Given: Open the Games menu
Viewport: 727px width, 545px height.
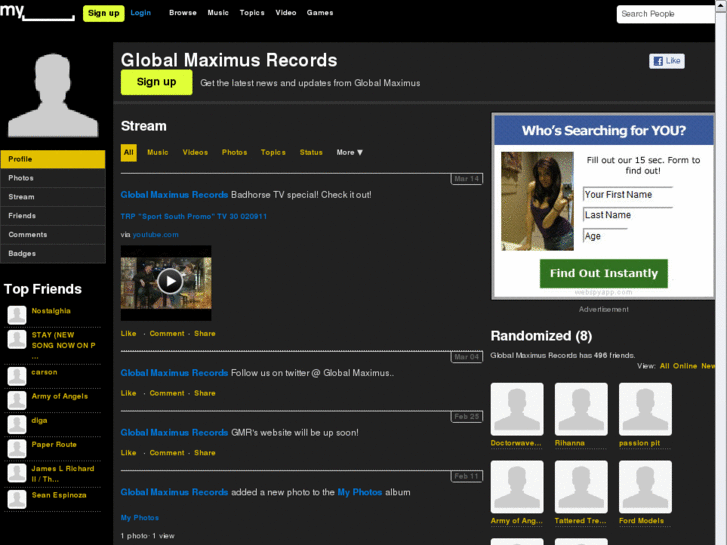Looking at the screenshot, I should [x=319, y=13].
